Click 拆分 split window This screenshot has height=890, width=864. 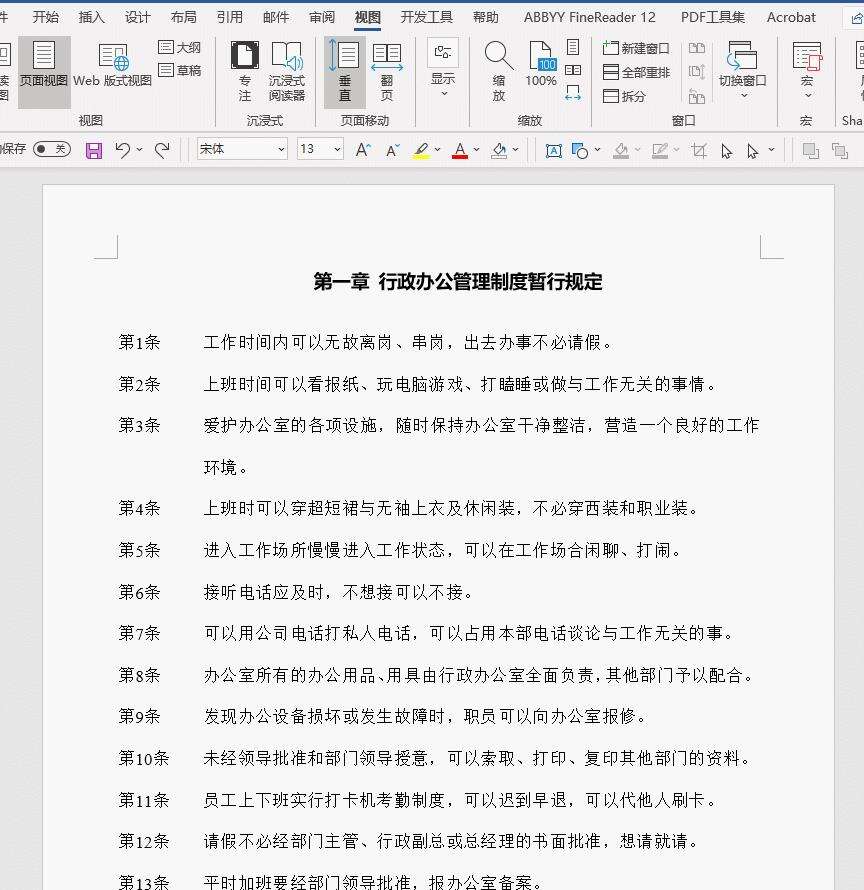coord(624,96)
